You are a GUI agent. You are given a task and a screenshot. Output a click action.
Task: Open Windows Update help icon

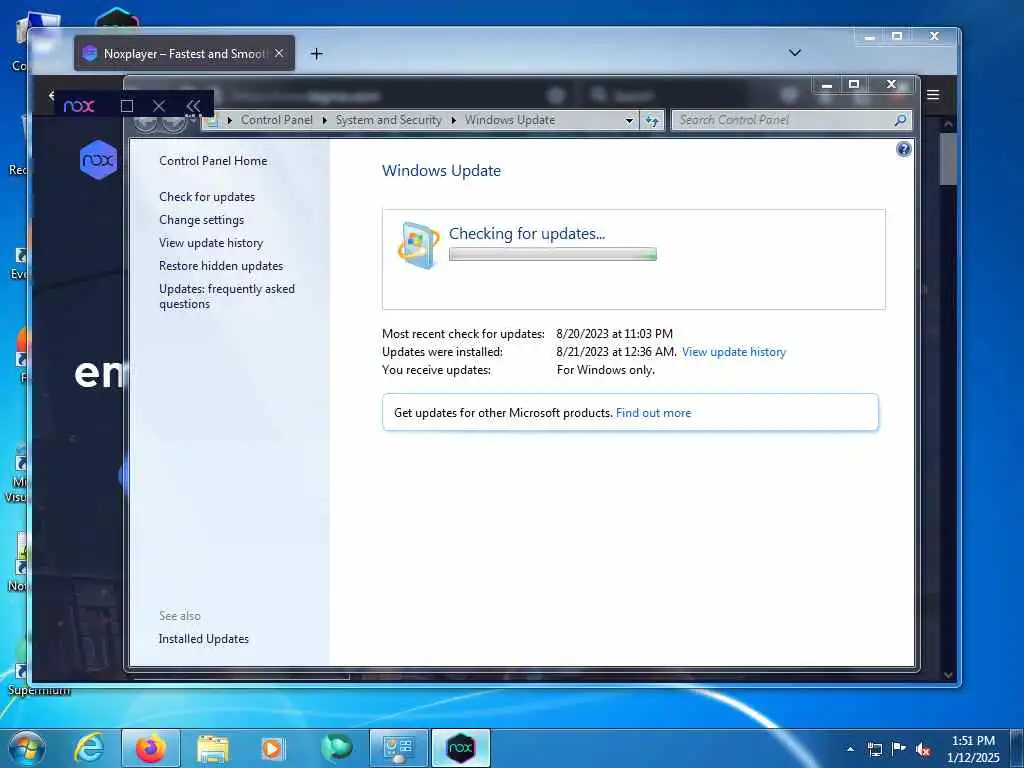(903, 150)
